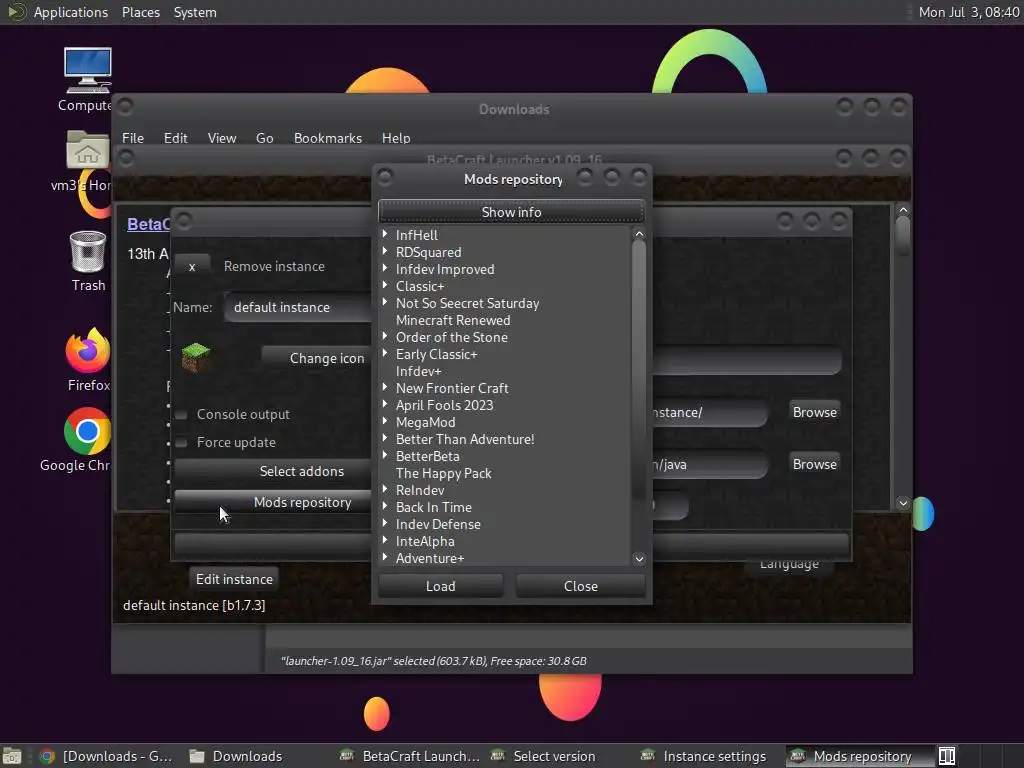
Task: Open the Computer desktop icon
Action: [88, 71]
